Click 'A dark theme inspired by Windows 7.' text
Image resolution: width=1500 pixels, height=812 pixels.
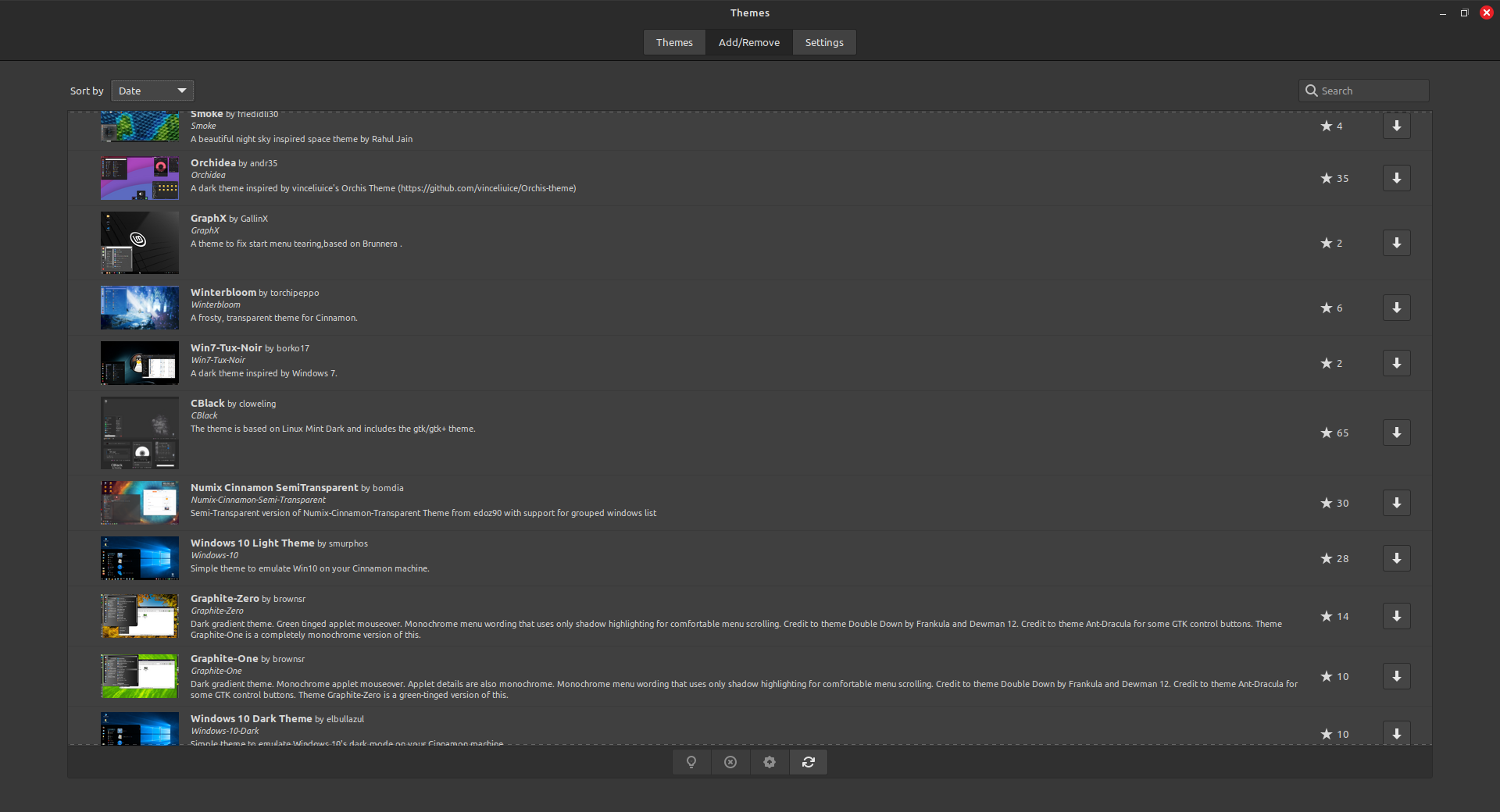pyautogui.click(x=264, y=373)
